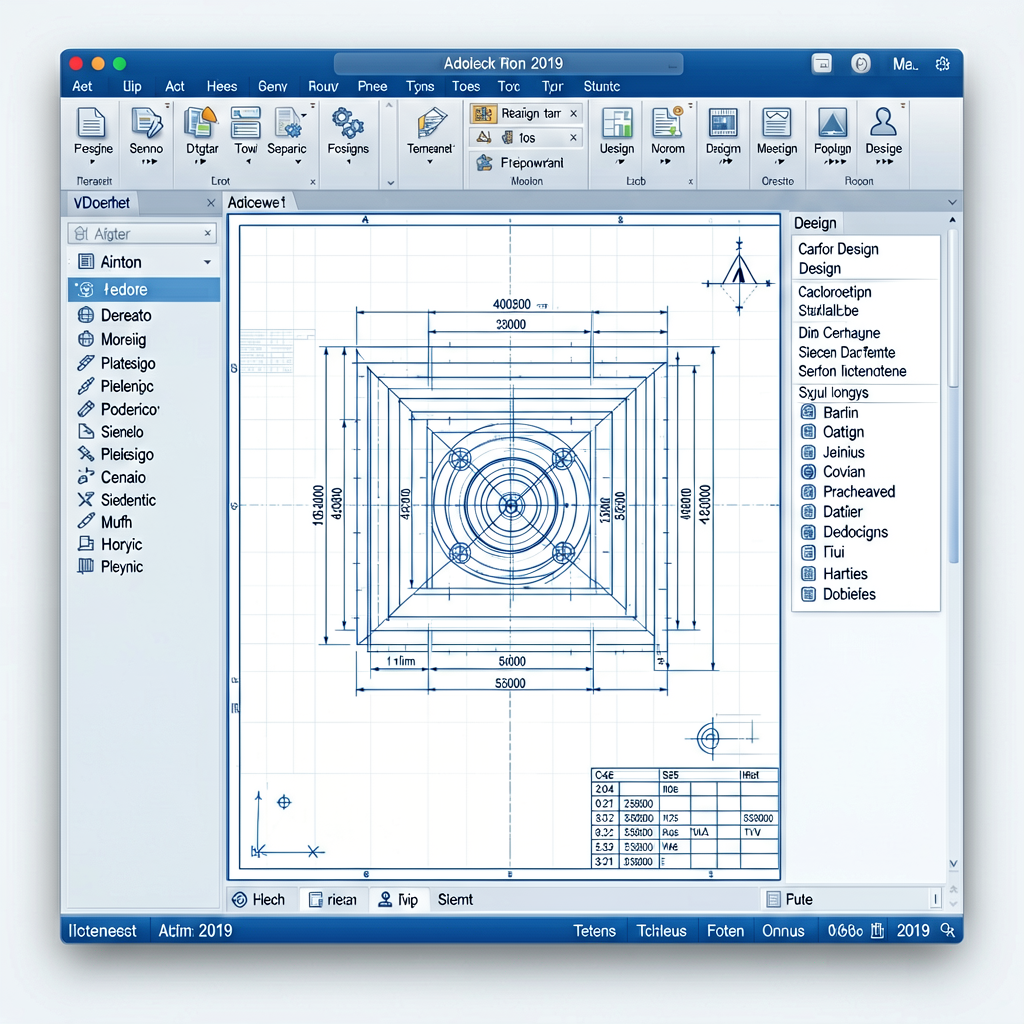Image resolution: width=1024 pixels, height=1024 pixels.
Task: Select Moreiig in left sidebar
Action: [x=142, y=339]
